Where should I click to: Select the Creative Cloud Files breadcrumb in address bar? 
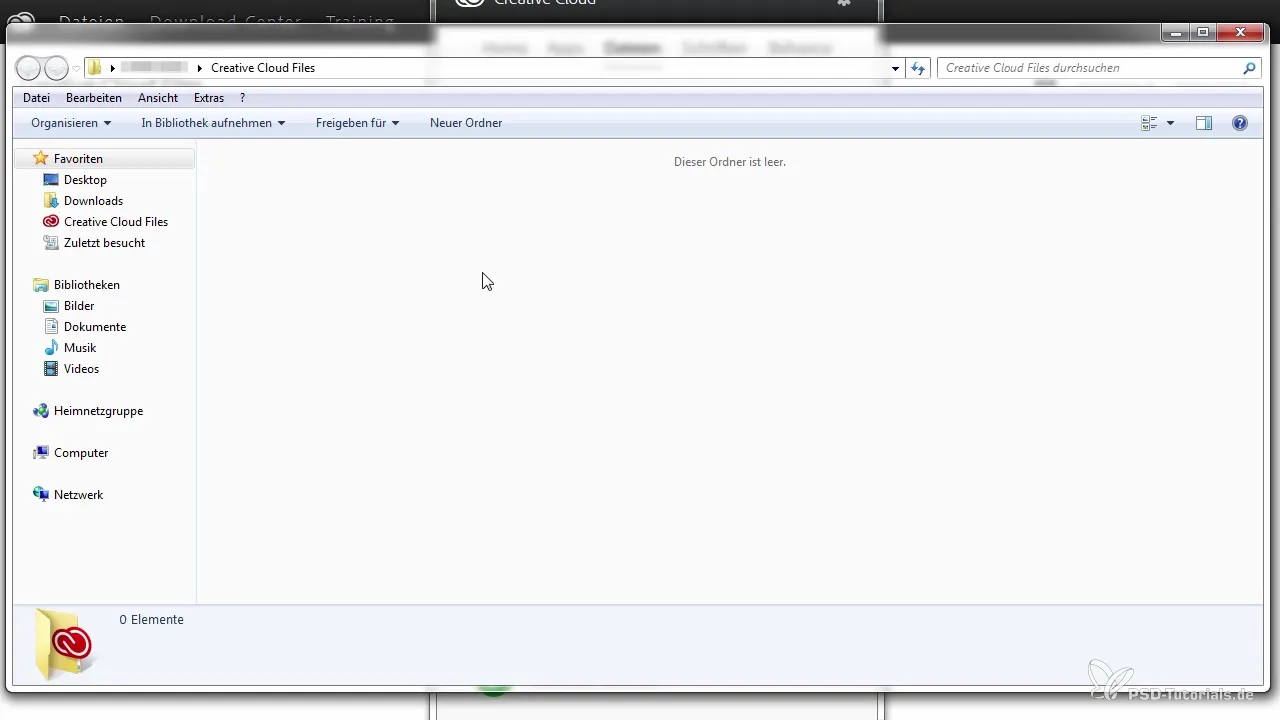tap(263, 68)
